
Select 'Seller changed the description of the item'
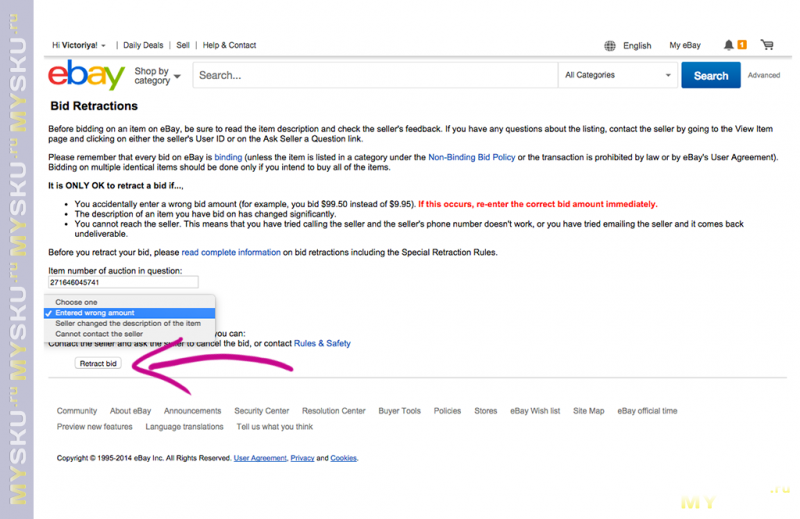130,323
